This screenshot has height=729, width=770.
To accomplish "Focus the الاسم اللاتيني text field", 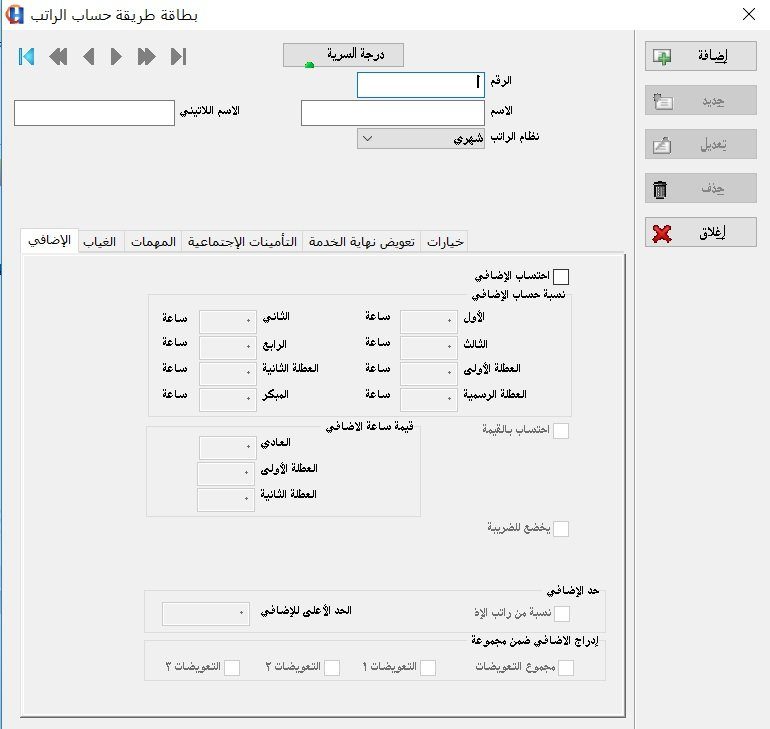I will pos(94,113).
